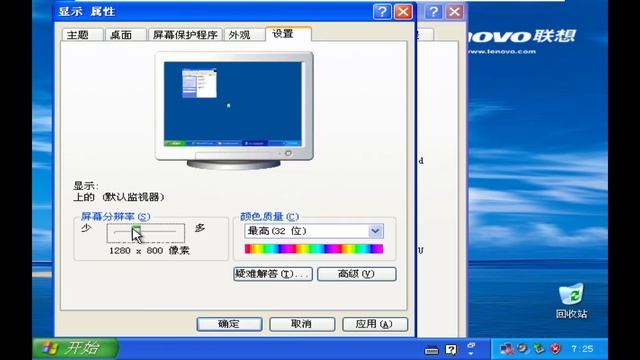Click the 取消 button
The image size is (640, 360).
pos(302,324)
